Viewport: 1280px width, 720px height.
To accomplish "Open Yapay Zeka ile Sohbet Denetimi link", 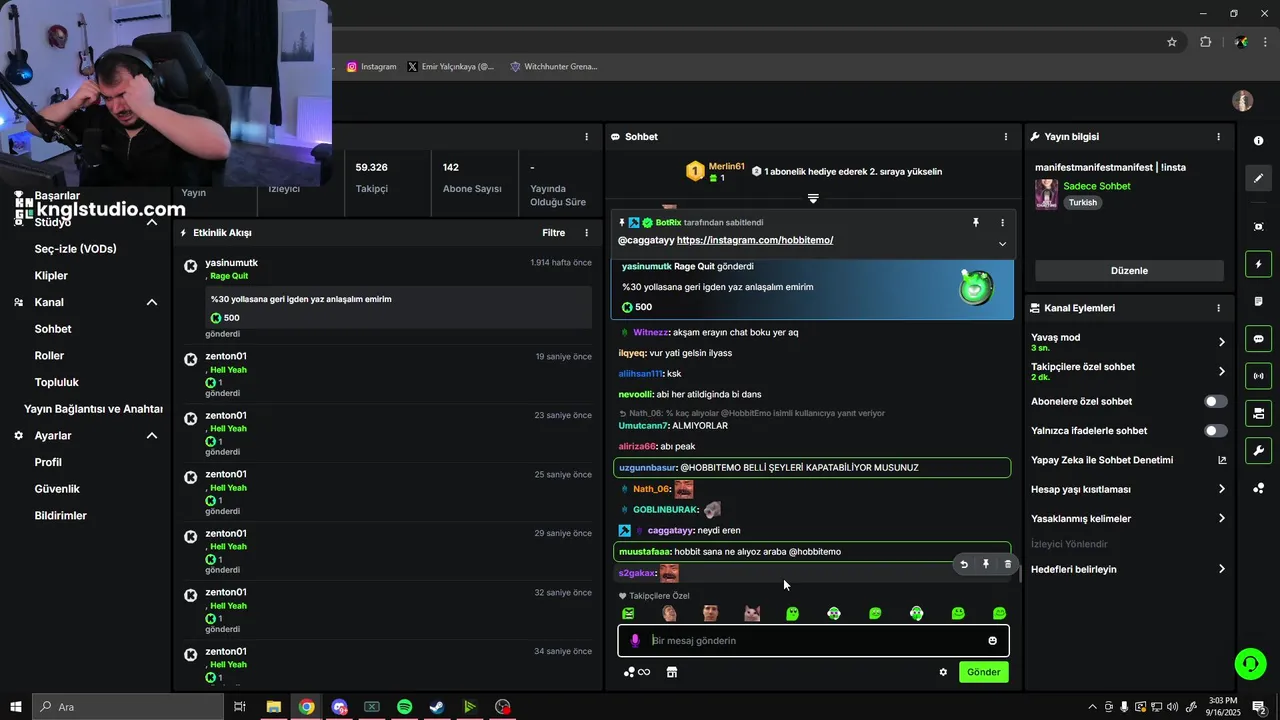I will coord(1128,460).
